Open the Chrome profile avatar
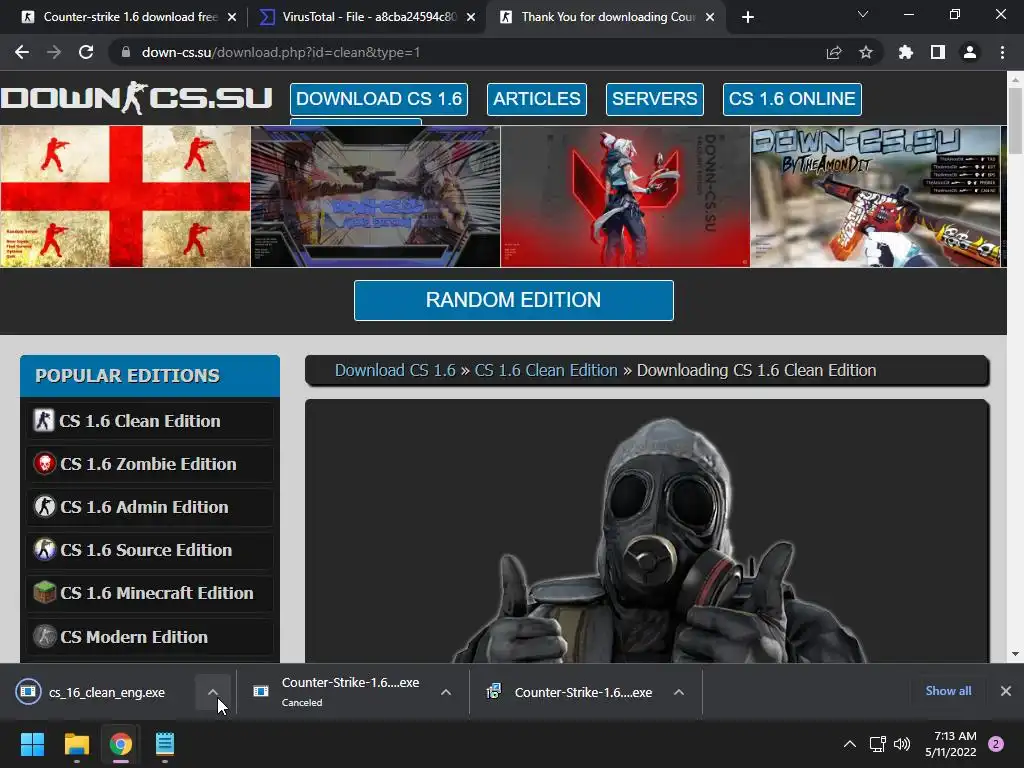The height and width of the screenshot is (768, 1024). pyautogui.click(x=970, y=52)
